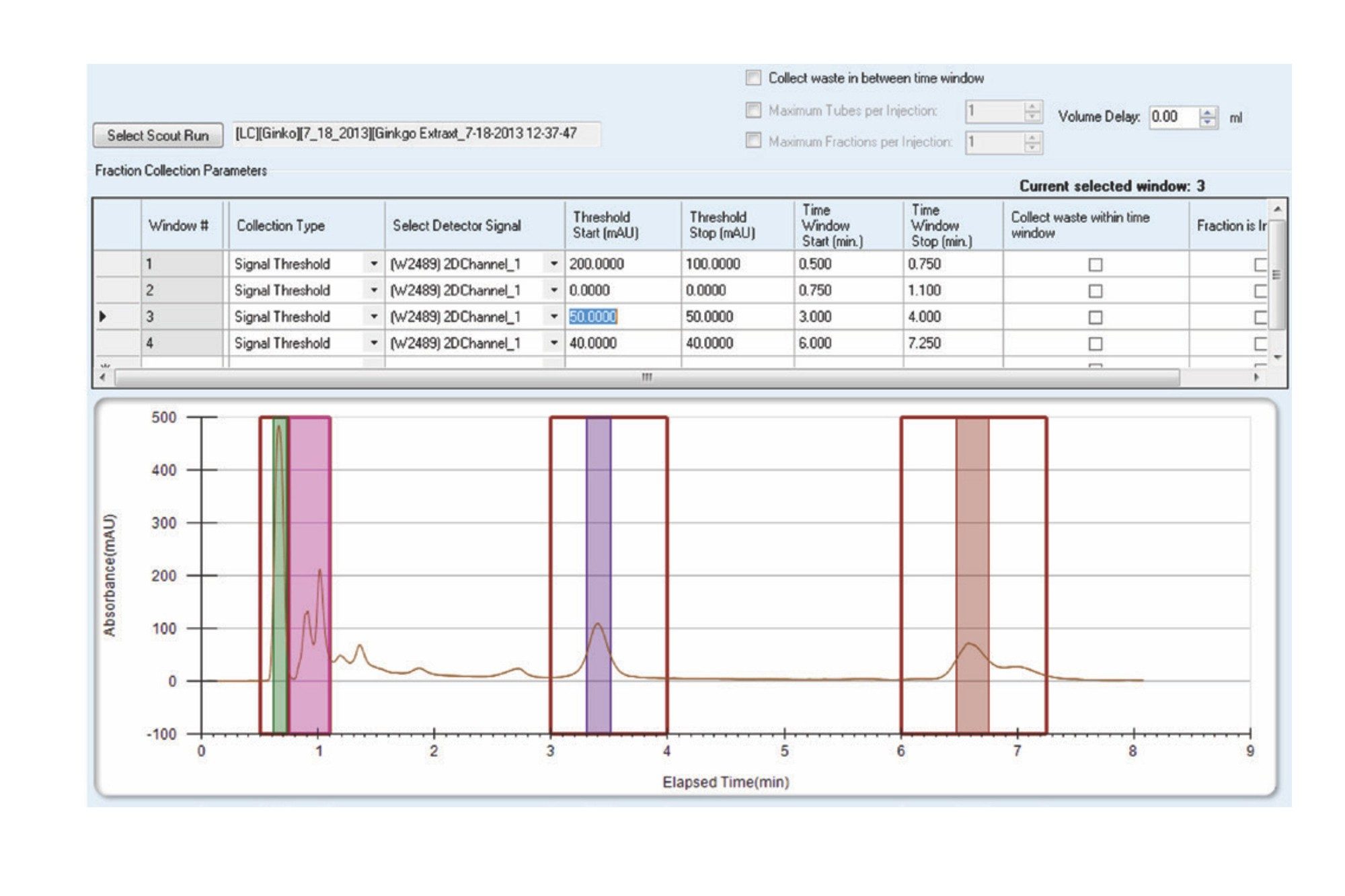Toggle Fraction column checkbox in row 4

1260,343
